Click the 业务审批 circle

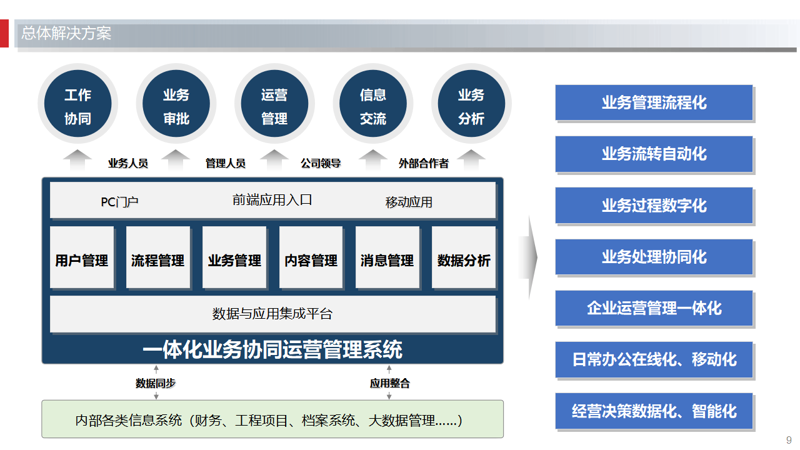pos(176,104)
